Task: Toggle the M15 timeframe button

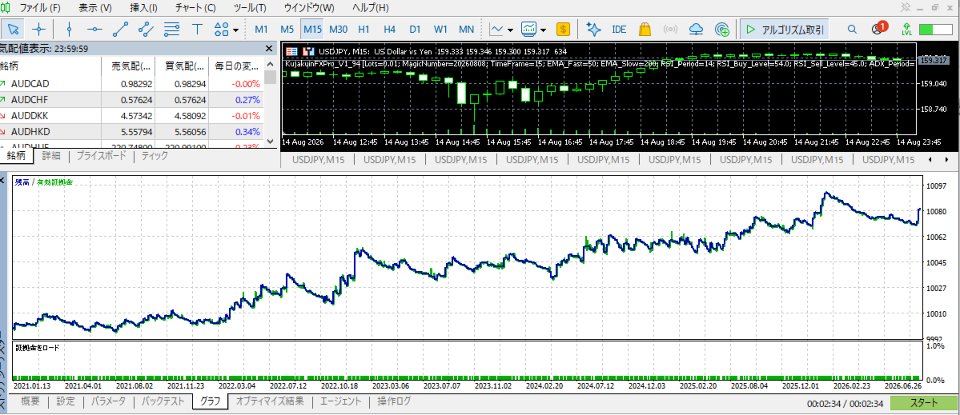Action: (312, 29)
